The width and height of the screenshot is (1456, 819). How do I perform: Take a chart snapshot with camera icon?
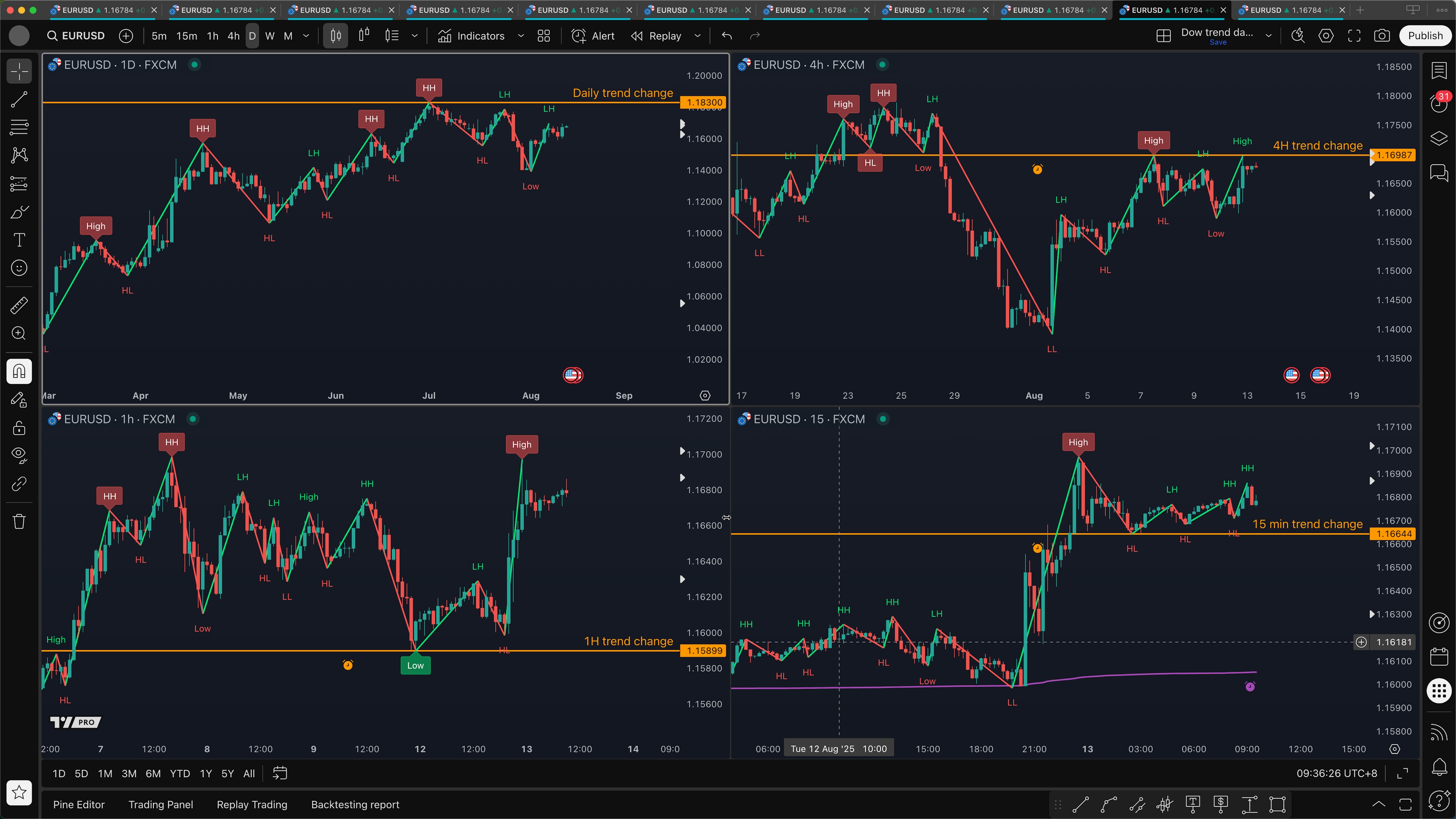tap(1381, 36)
